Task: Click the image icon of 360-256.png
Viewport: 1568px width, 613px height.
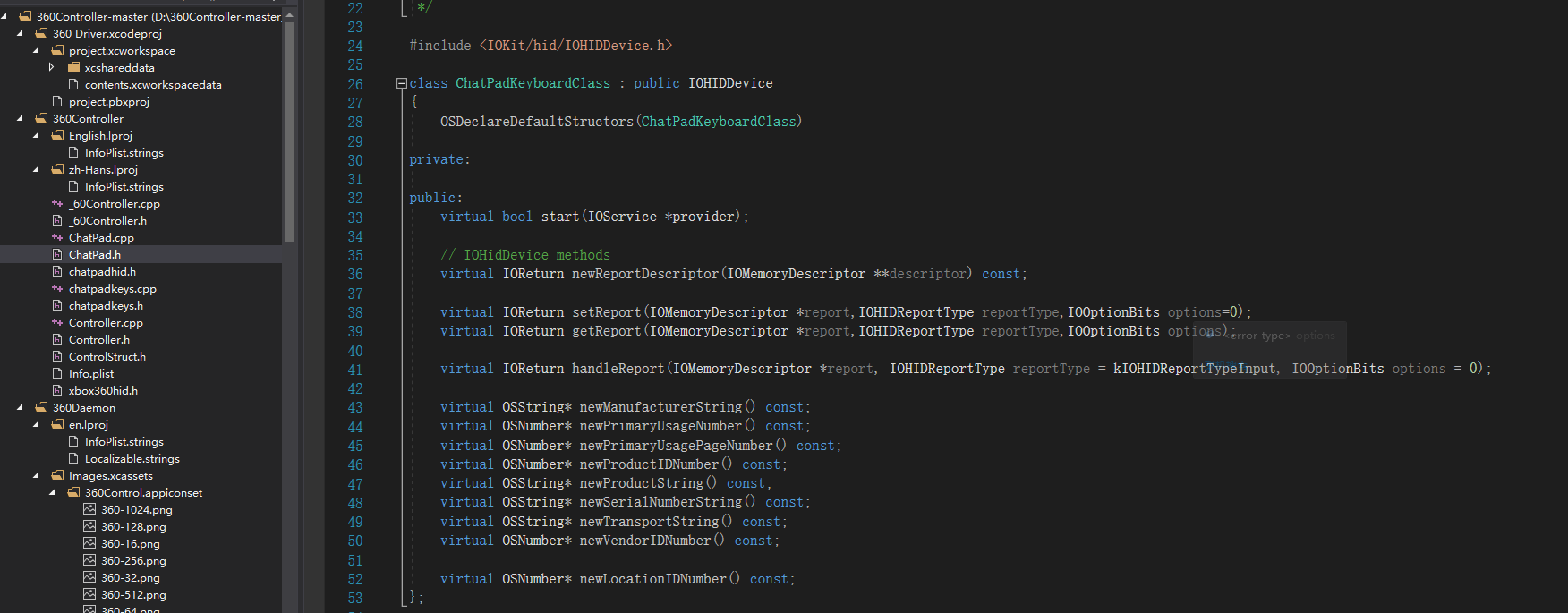Action: pyautogui.click(x=89, y=561)
